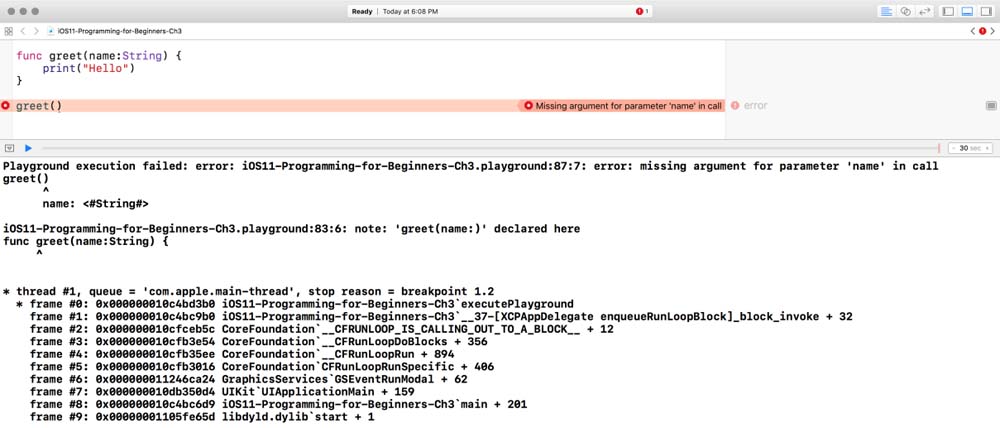This screenshot has width=1000, height=428.
Task: Click 'error' label in results sidebar
Action: 756,106
